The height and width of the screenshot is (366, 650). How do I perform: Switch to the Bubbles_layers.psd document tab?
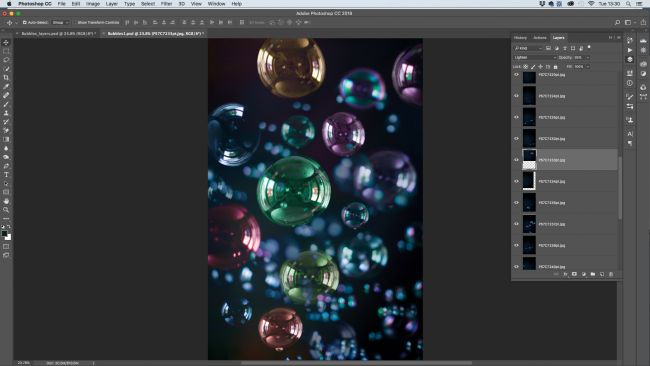tap(57, 34)
